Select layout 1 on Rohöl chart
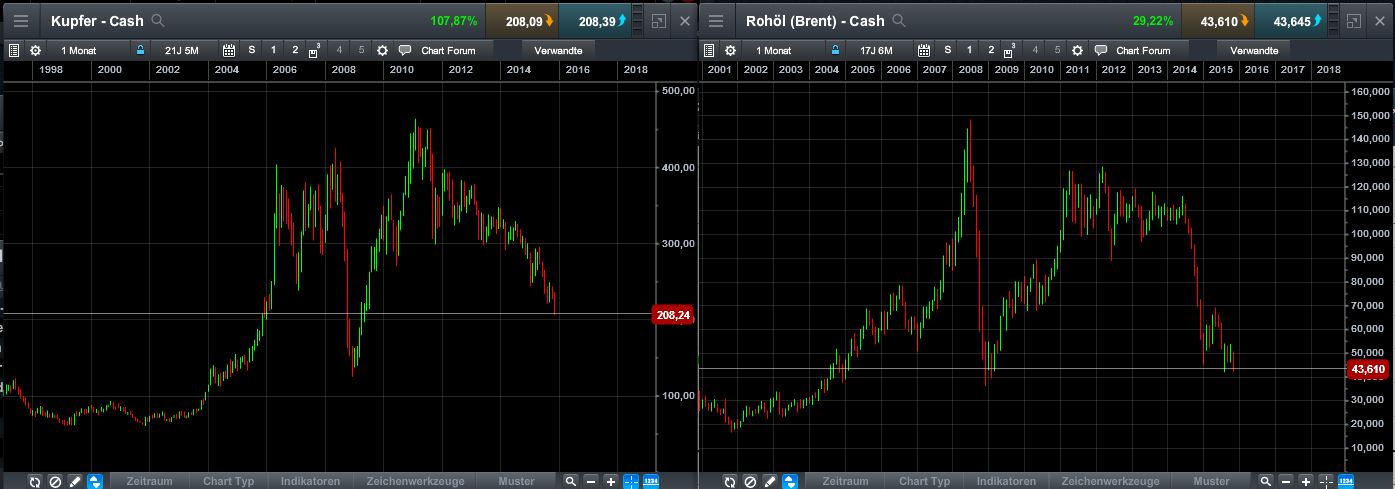 969,50
